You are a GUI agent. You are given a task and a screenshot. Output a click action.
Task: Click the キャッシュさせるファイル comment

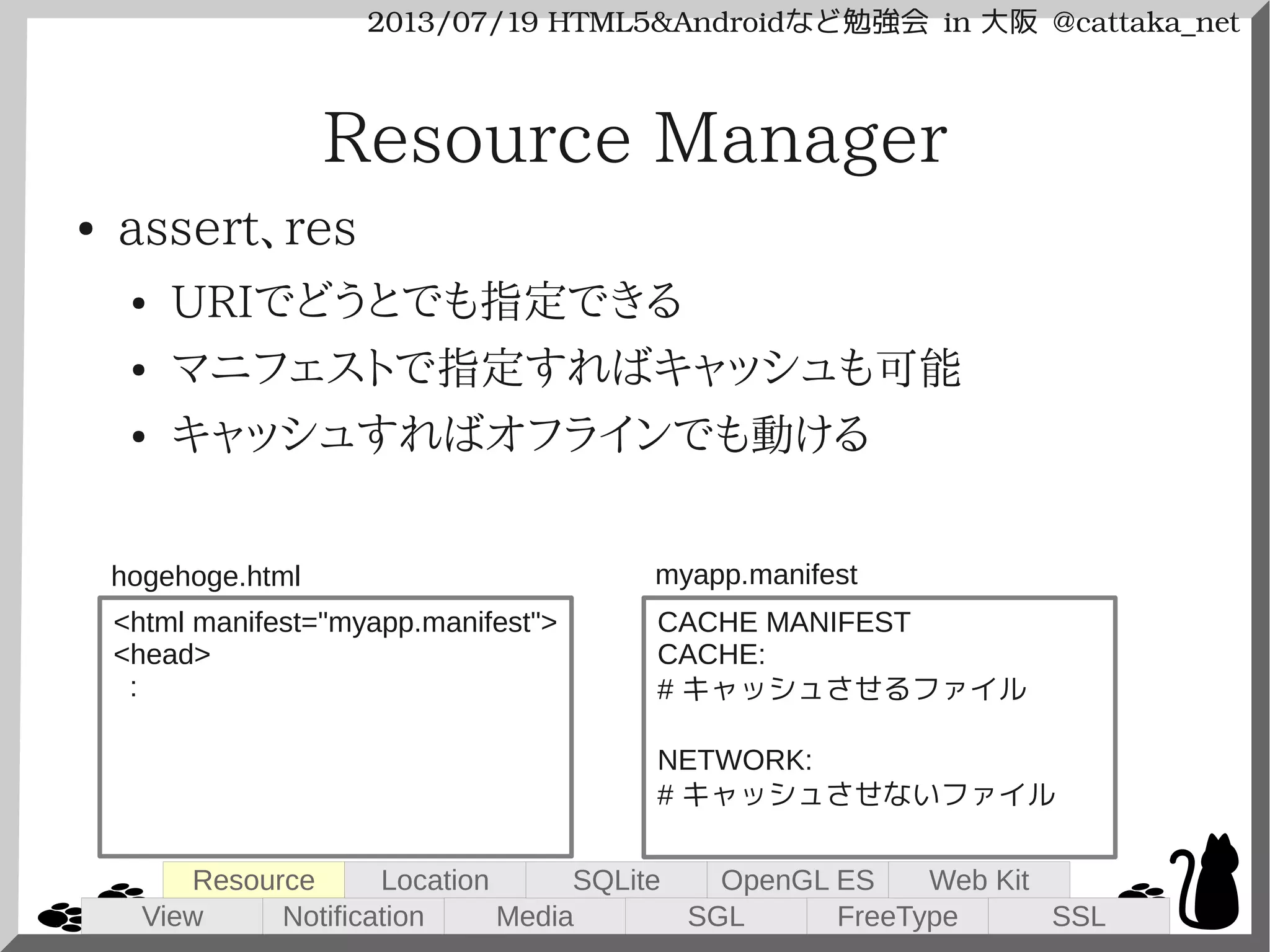pyautogui.click(x=841, y=688)
